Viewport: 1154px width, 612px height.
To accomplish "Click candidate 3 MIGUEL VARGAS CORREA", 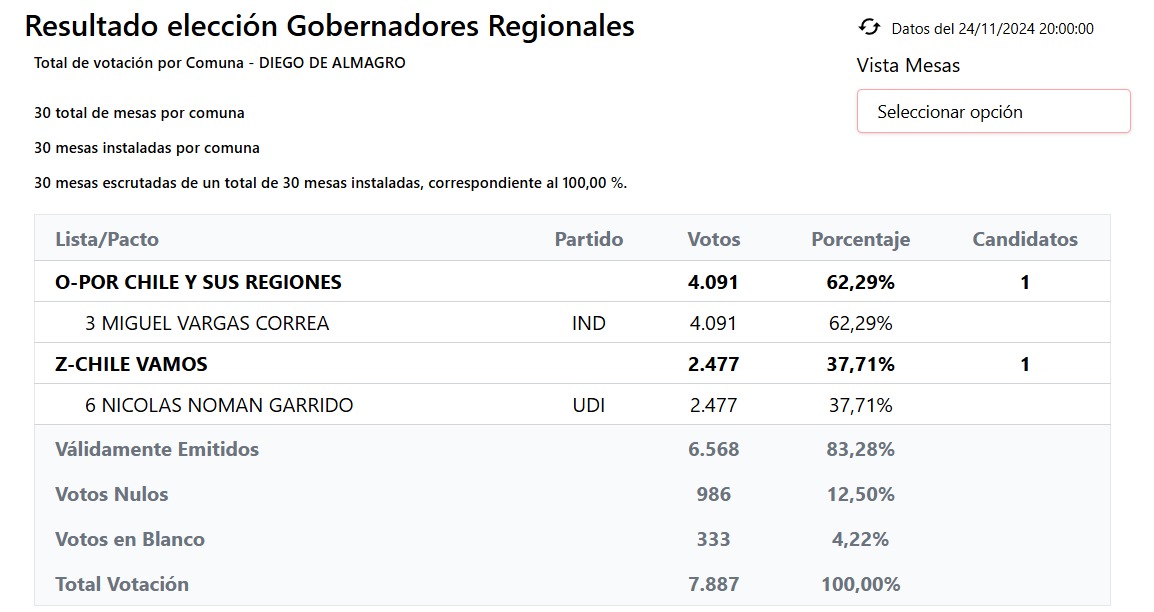I will pos(207,323).
